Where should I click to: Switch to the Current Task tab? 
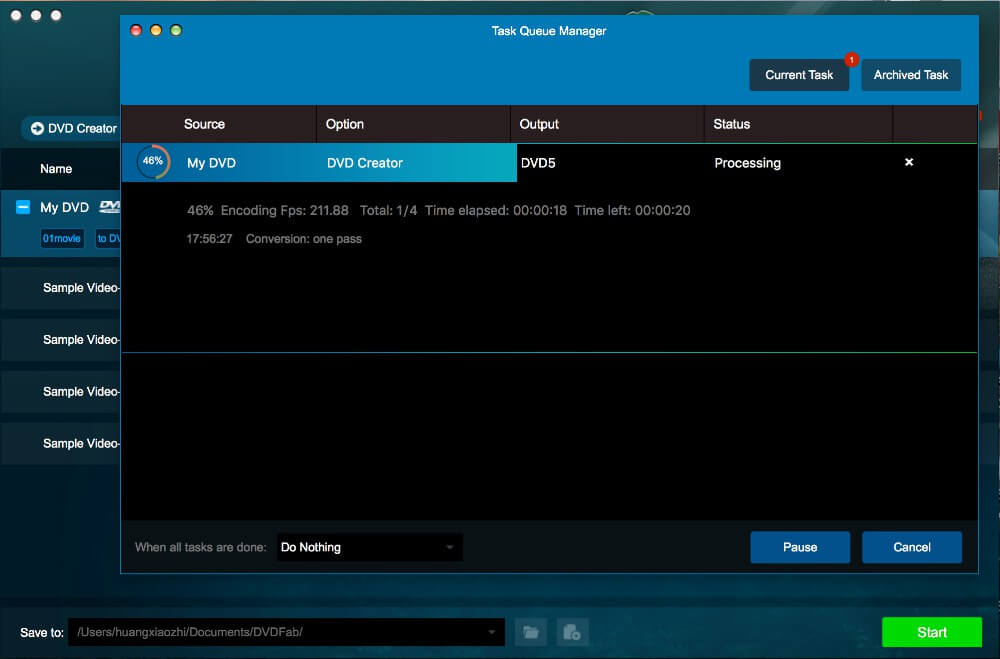click(x=799, y=75)
